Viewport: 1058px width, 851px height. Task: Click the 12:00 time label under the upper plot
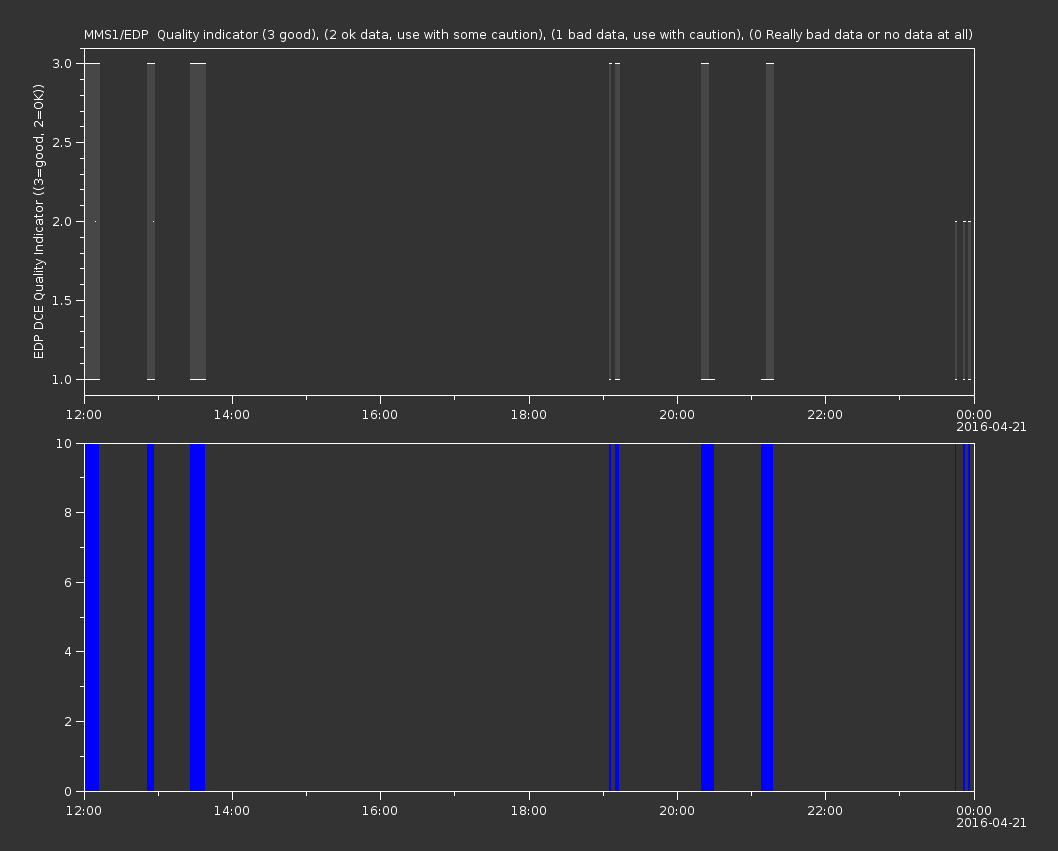coord(84,414)
